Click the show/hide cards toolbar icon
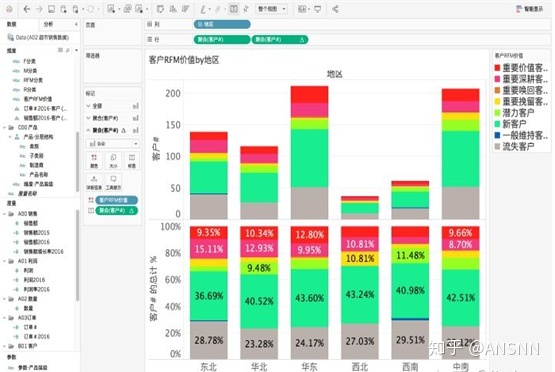Screen dimensions: 555x372 [302, 9]
